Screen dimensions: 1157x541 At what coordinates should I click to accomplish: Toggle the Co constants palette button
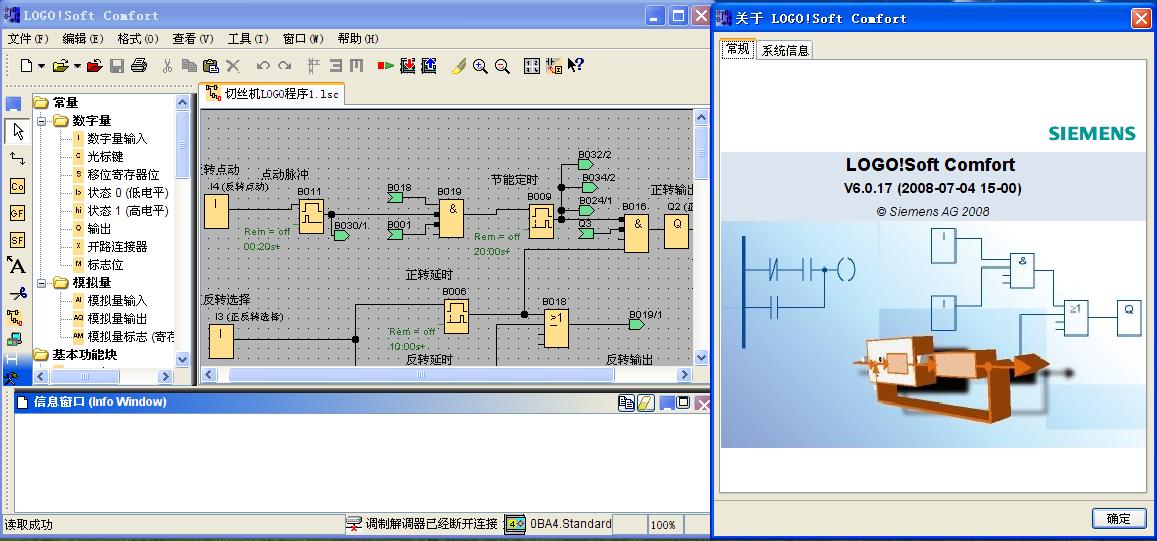tap(16, 186)
